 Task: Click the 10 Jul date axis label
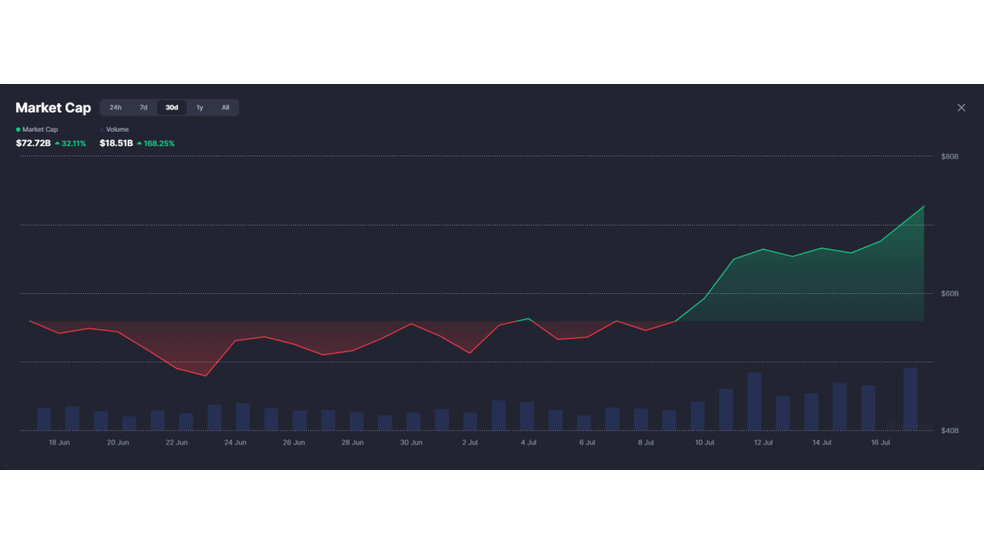(x=704, y=443)
